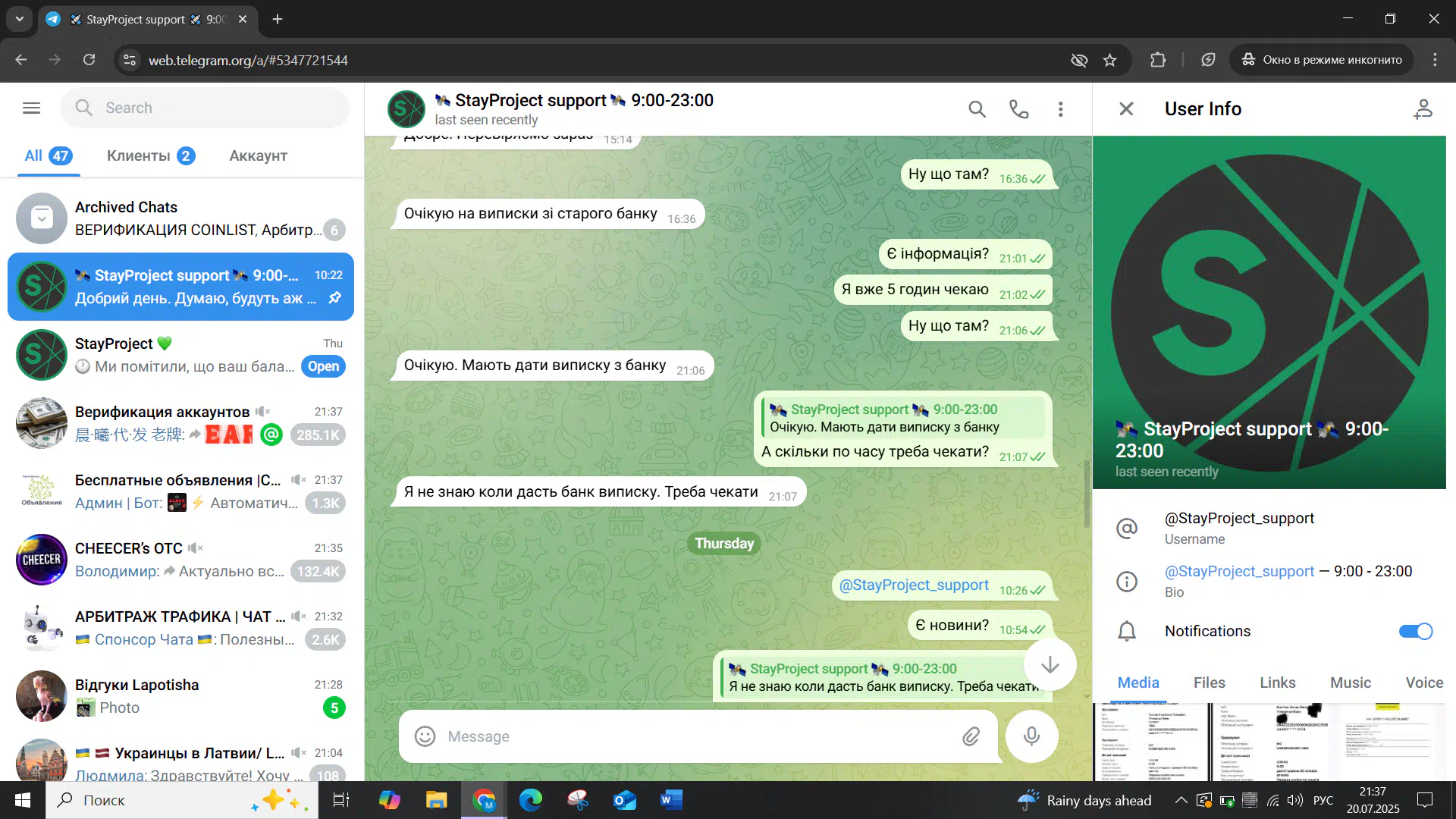1456x819 pixels.
Task: Open the chat more-options menu
Action: click(1060, 109)
